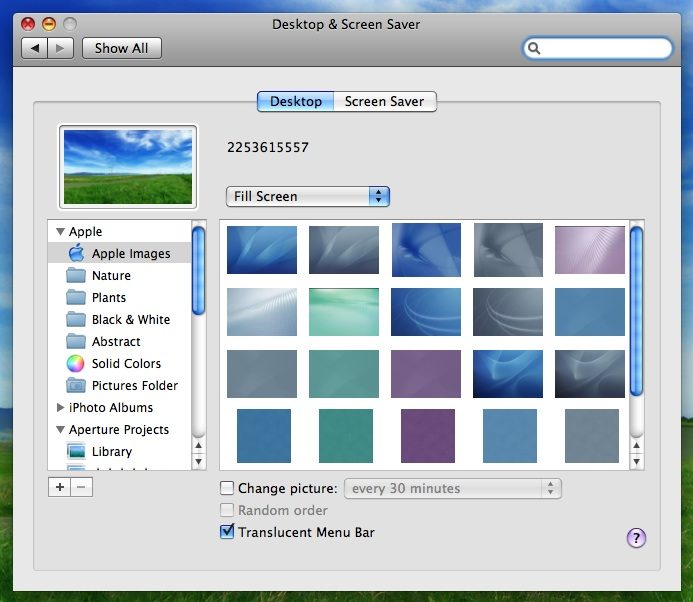Select Apple Images in the source list

119,253
